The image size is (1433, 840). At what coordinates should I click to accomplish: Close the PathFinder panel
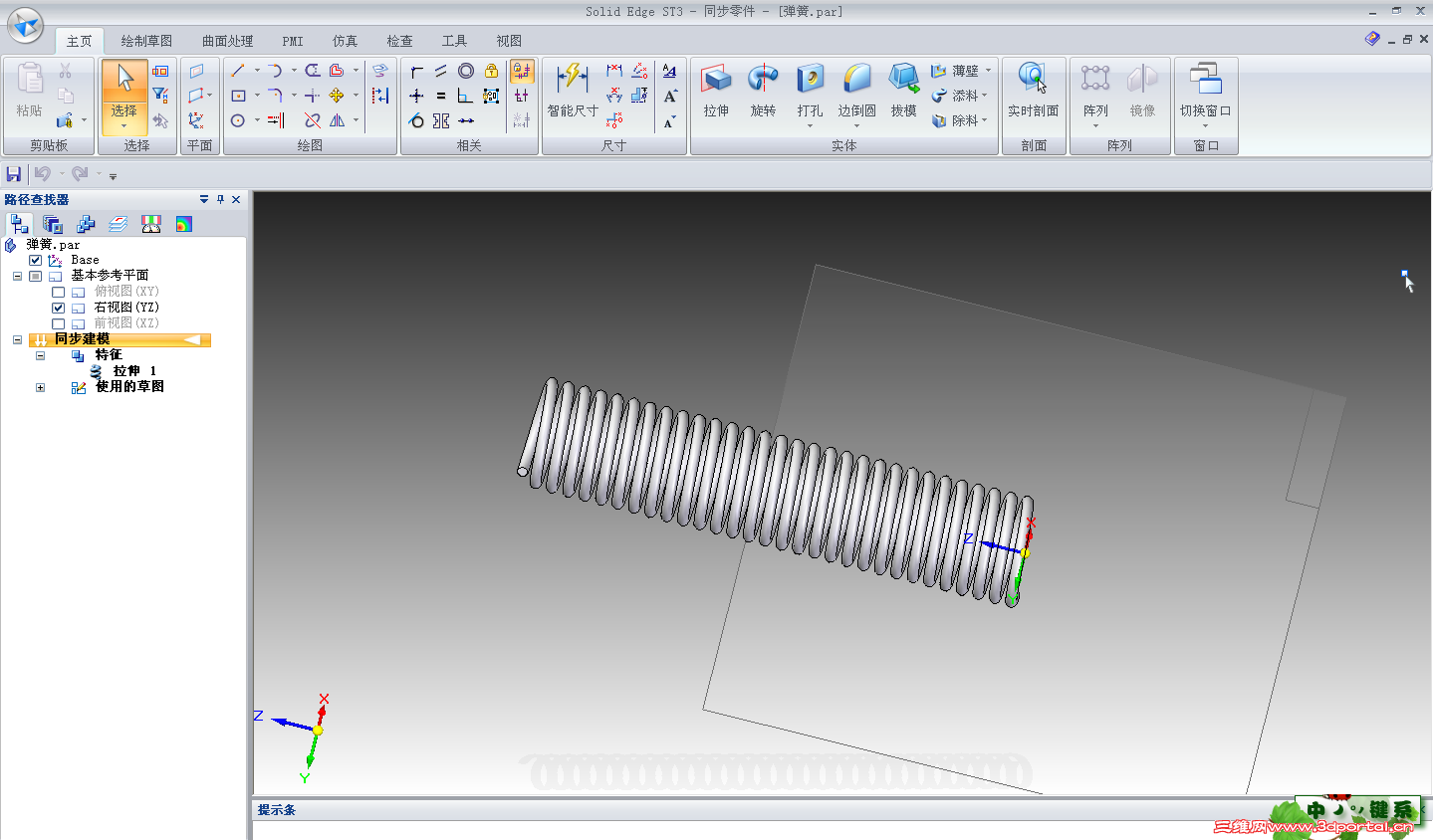[236, 199]
